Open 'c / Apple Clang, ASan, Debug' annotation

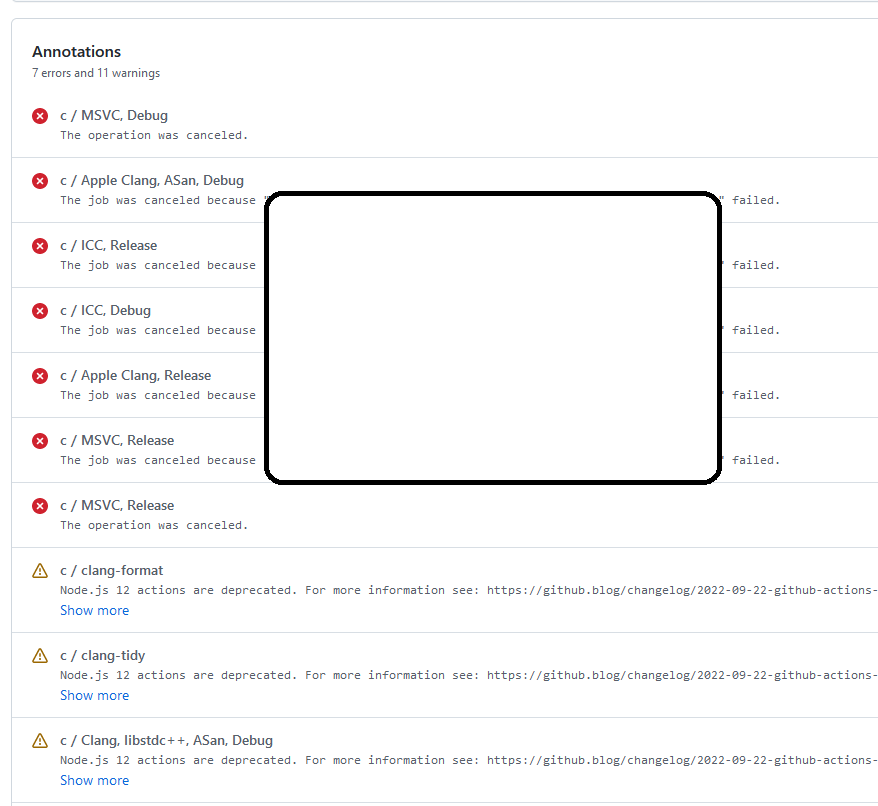pos(152,180)
